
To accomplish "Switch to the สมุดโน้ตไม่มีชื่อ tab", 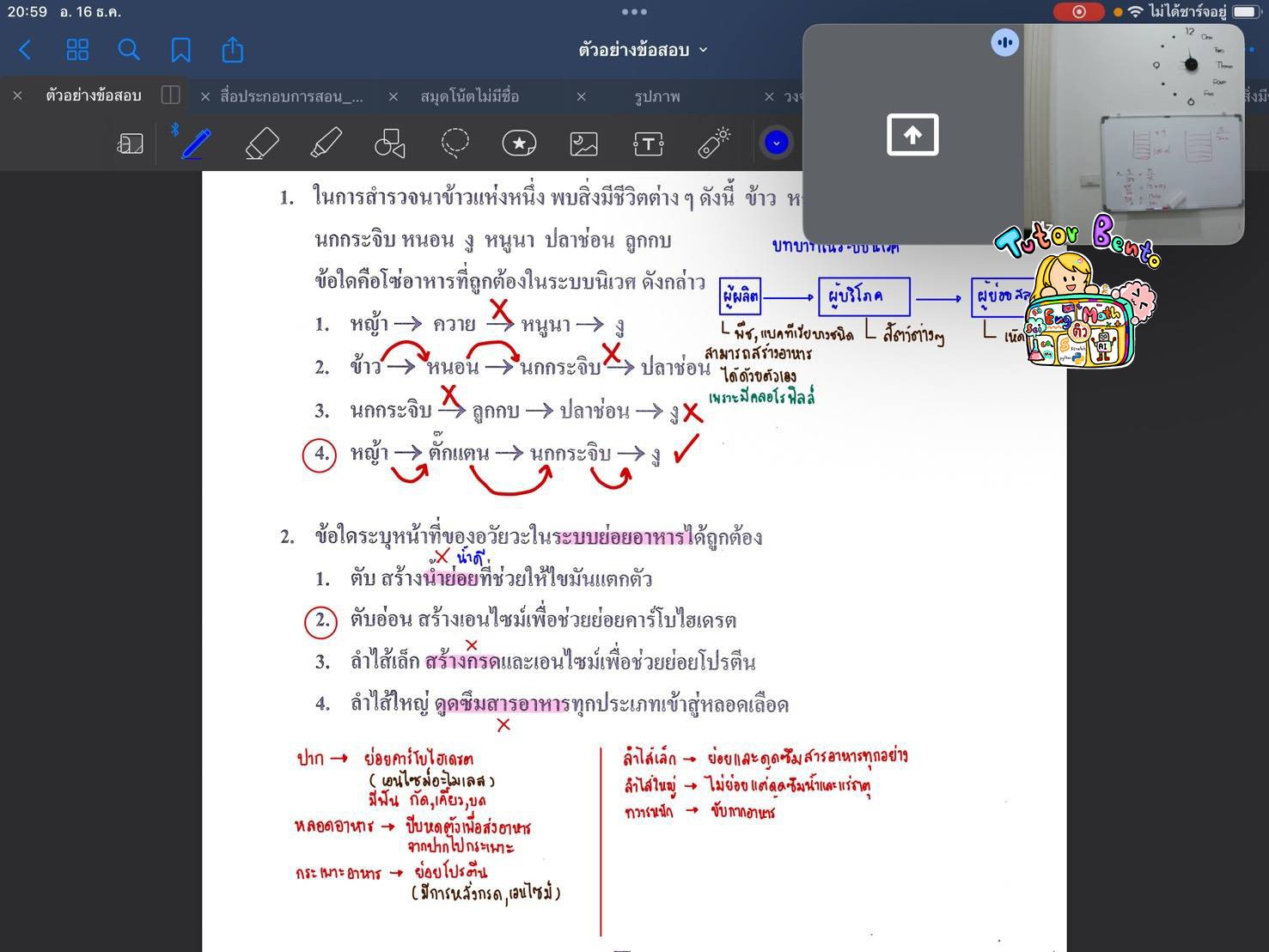I will [468, 96].
